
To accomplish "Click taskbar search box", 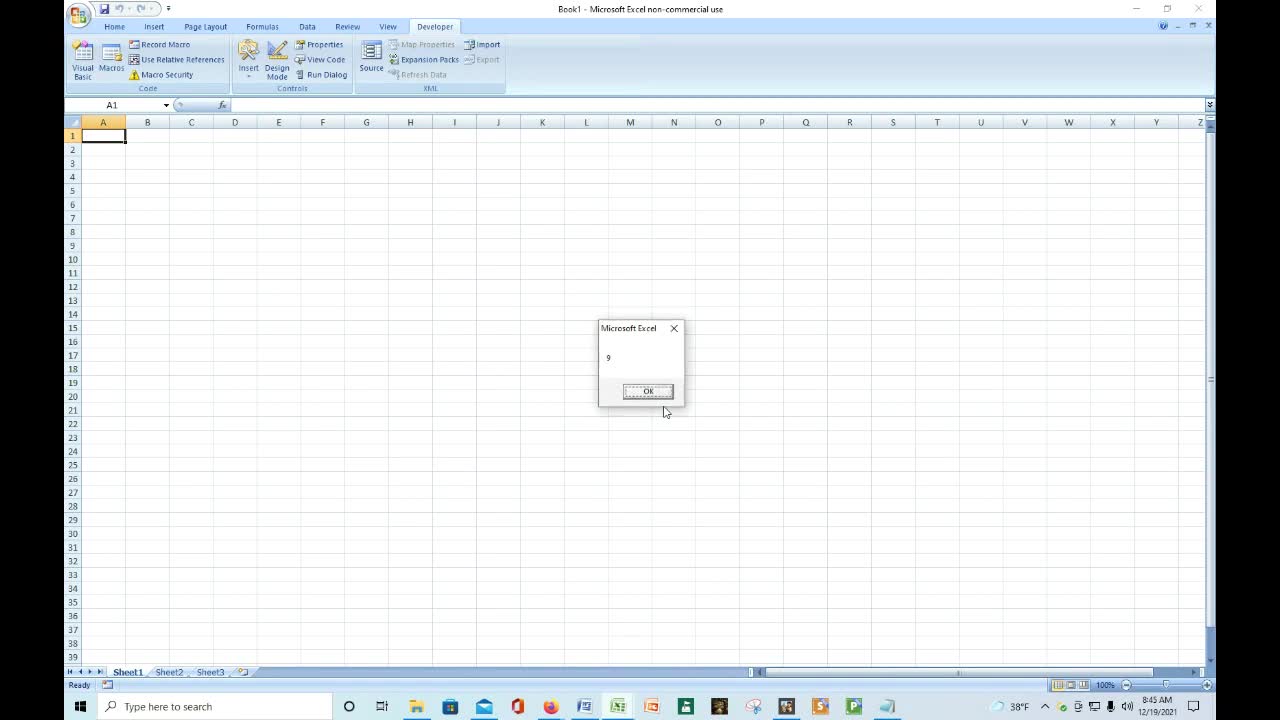I will tap(215, 706).
